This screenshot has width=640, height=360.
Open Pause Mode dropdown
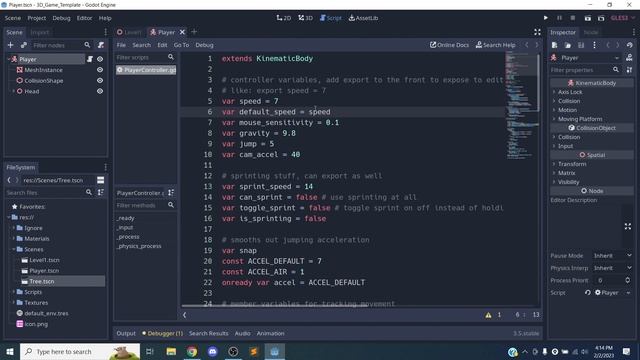click(x=612, y=256)
